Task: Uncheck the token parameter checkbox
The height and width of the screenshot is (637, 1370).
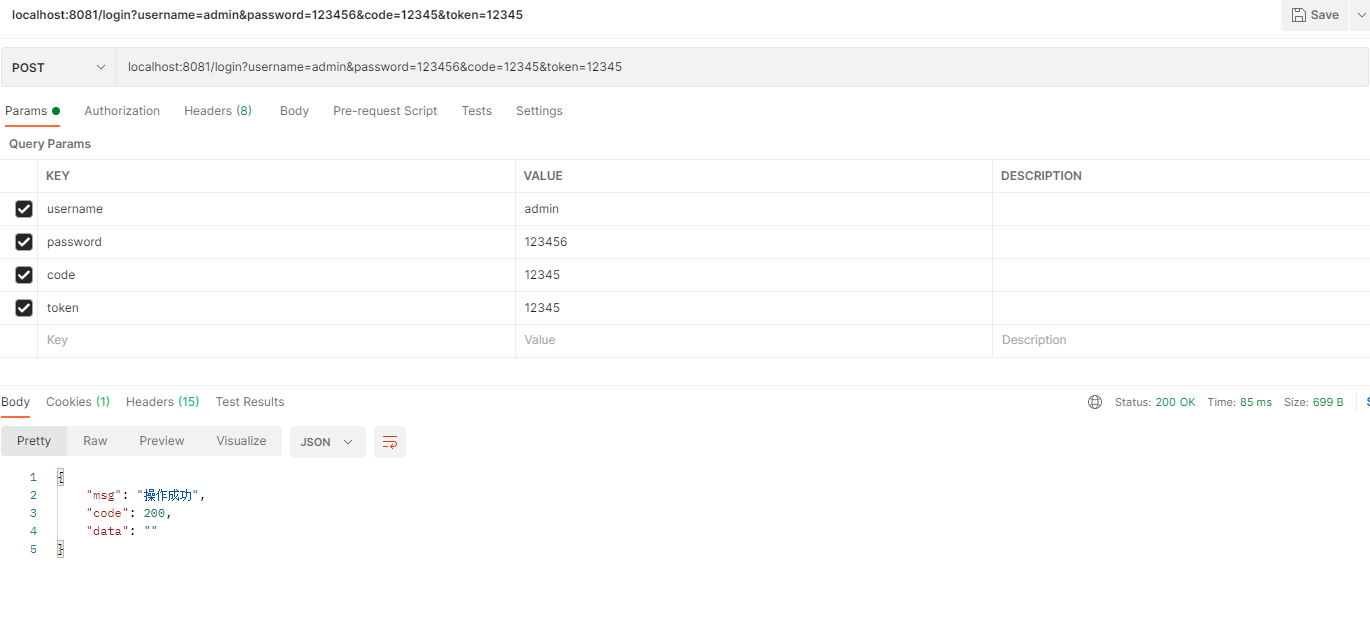Action: [24, 308]
